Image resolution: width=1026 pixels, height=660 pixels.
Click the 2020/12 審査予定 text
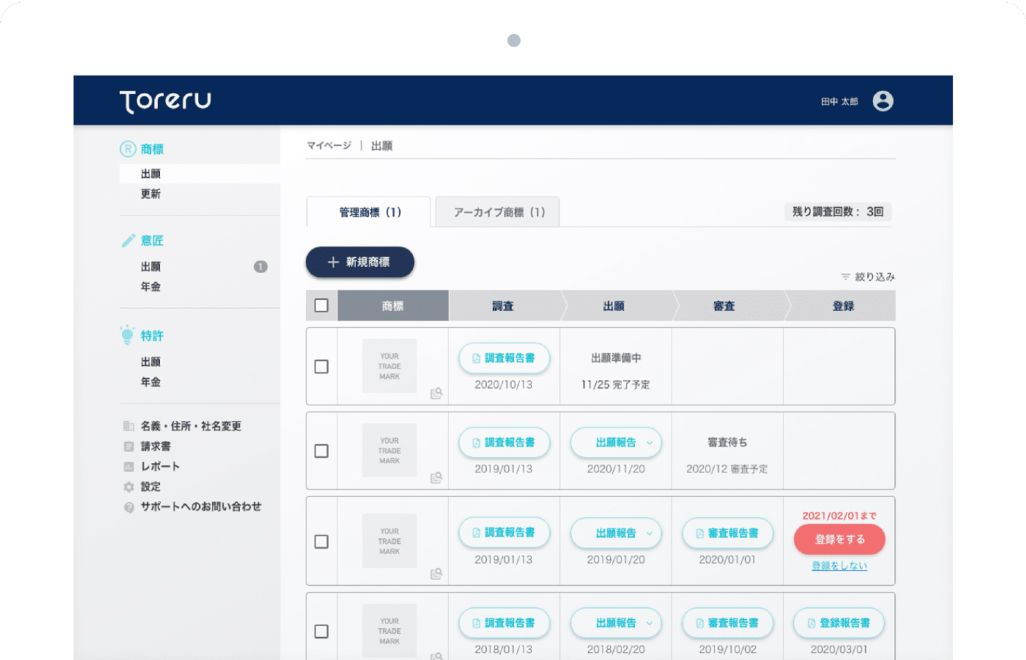tap(727, 469)
